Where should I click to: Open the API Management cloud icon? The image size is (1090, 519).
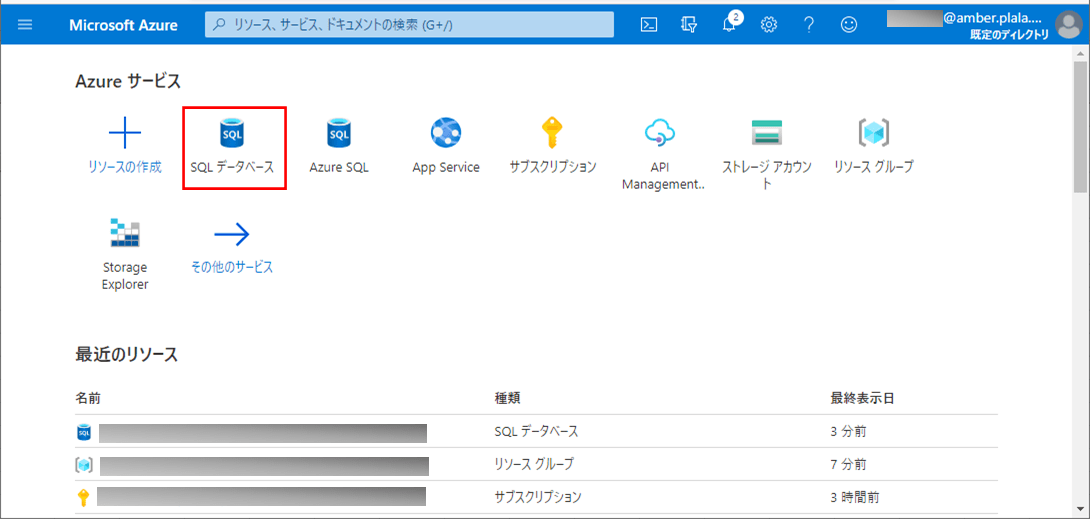click(660, 132)
